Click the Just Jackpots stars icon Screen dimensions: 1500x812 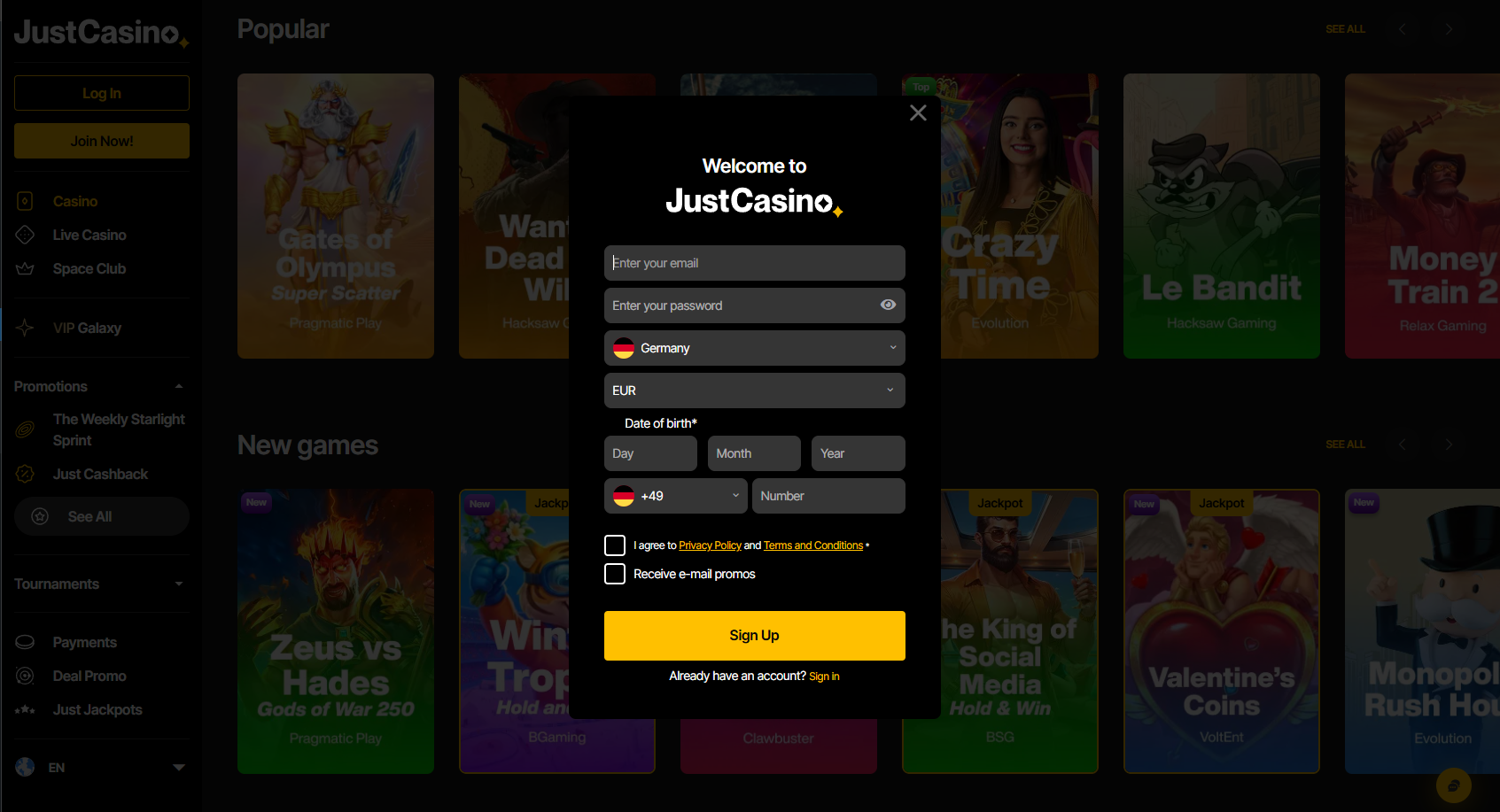(x=25, y=709)
